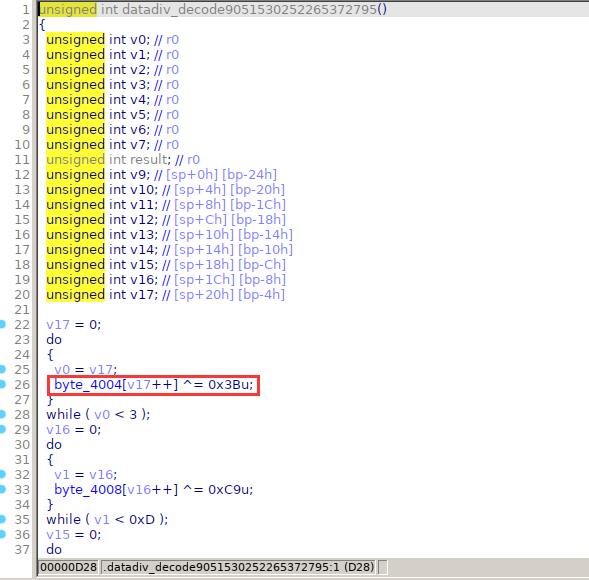Toggle breakpoint dot at line 29
Image resolution: width=589 pixels, height=580 pixels.
click(2, 429)
